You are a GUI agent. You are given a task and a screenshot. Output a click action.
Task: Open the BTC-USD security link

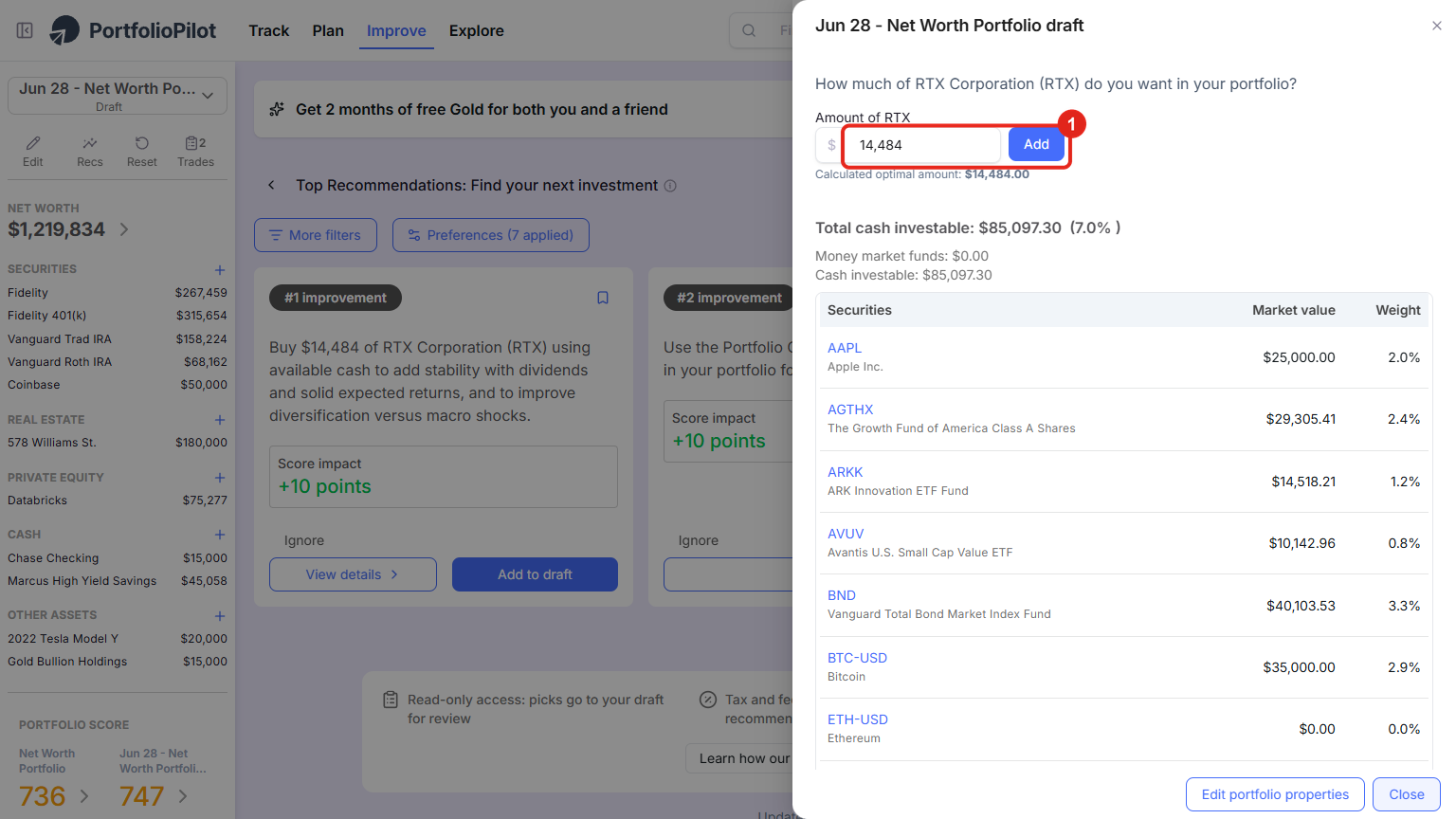858,658
